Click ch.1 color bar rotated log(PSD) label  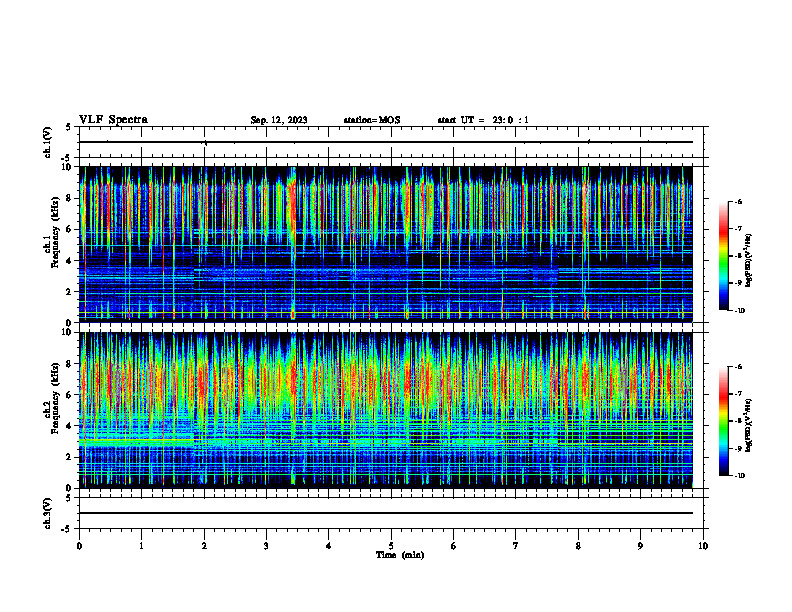pyautogui.click(x=749, y=261)
